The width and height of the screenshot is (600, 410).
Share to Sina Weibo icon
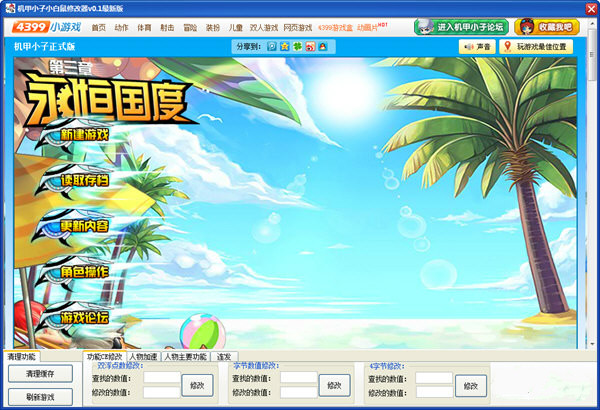coord(310,47)
